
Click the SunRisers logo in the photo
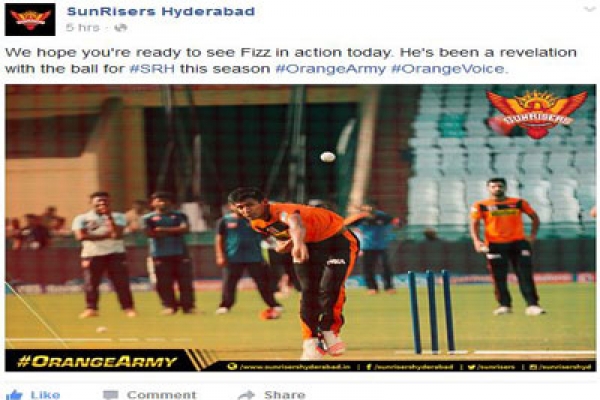[x=536, y=114]
